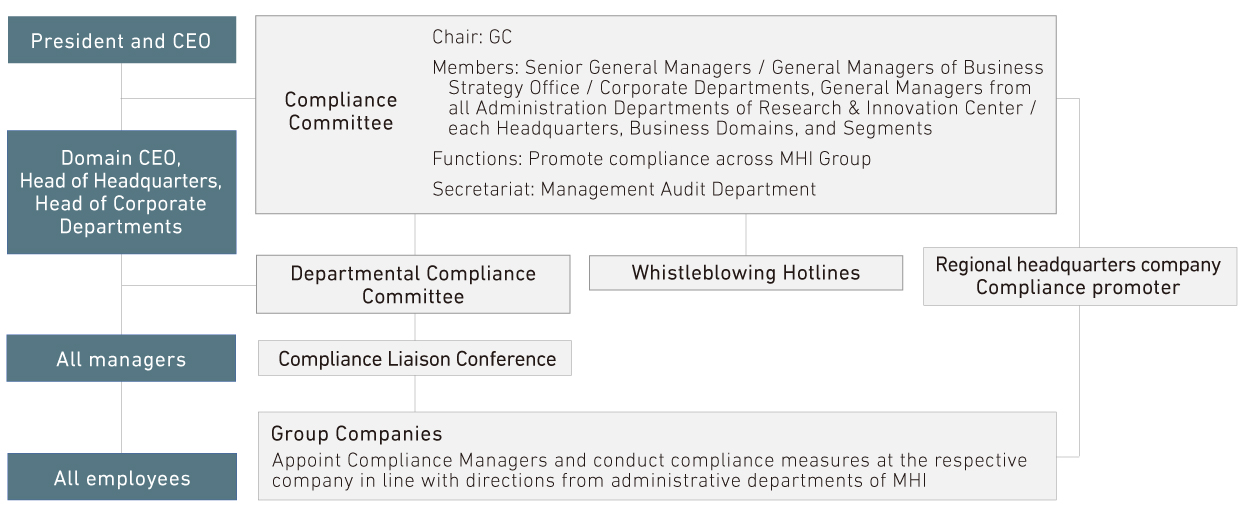The image size is (1246, 519).
Task: Click the Chair: GC text line
Action: (472, 37)
